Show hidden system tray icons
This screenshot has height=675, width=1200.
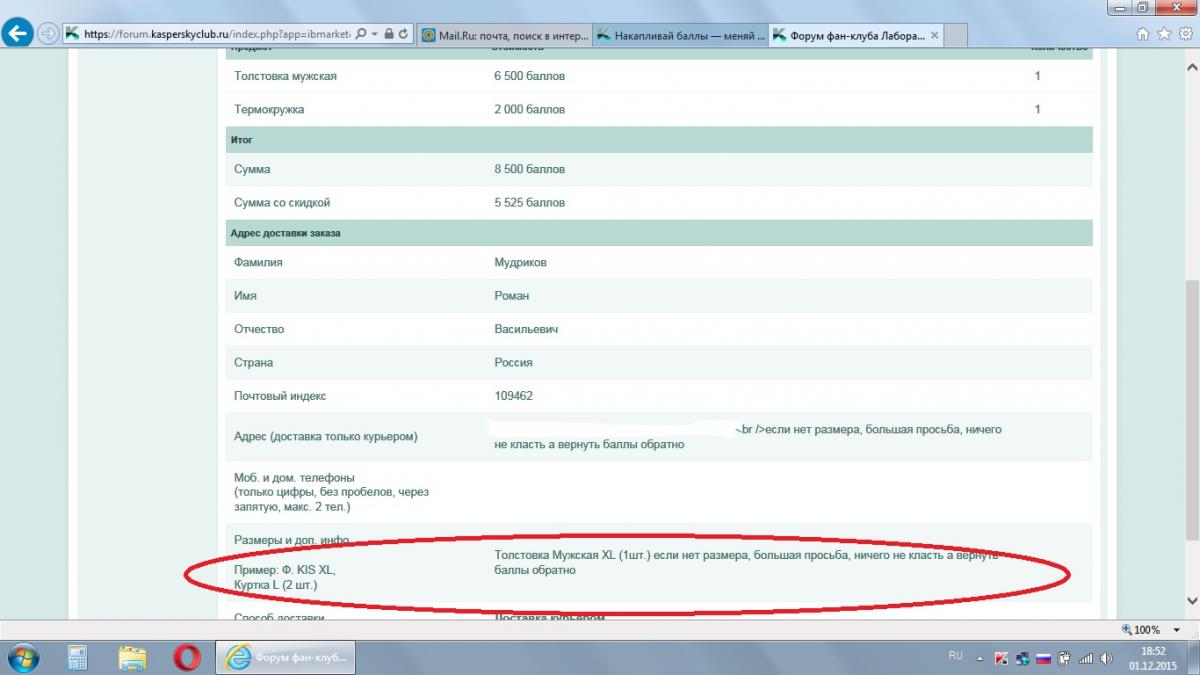[981, 657]
